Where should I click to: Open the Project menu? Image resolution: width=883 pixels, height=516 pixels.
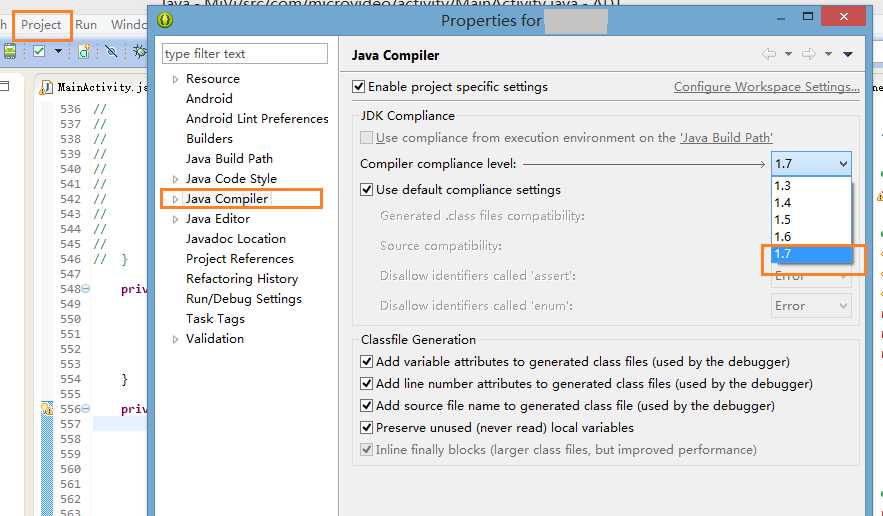(41, 25)
